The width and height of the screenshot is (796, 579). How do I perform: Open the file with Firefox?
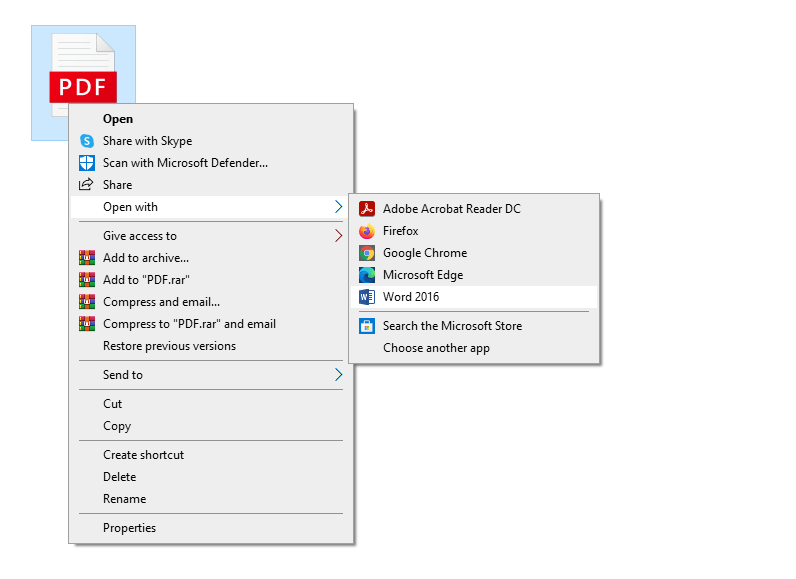(474, 231)
